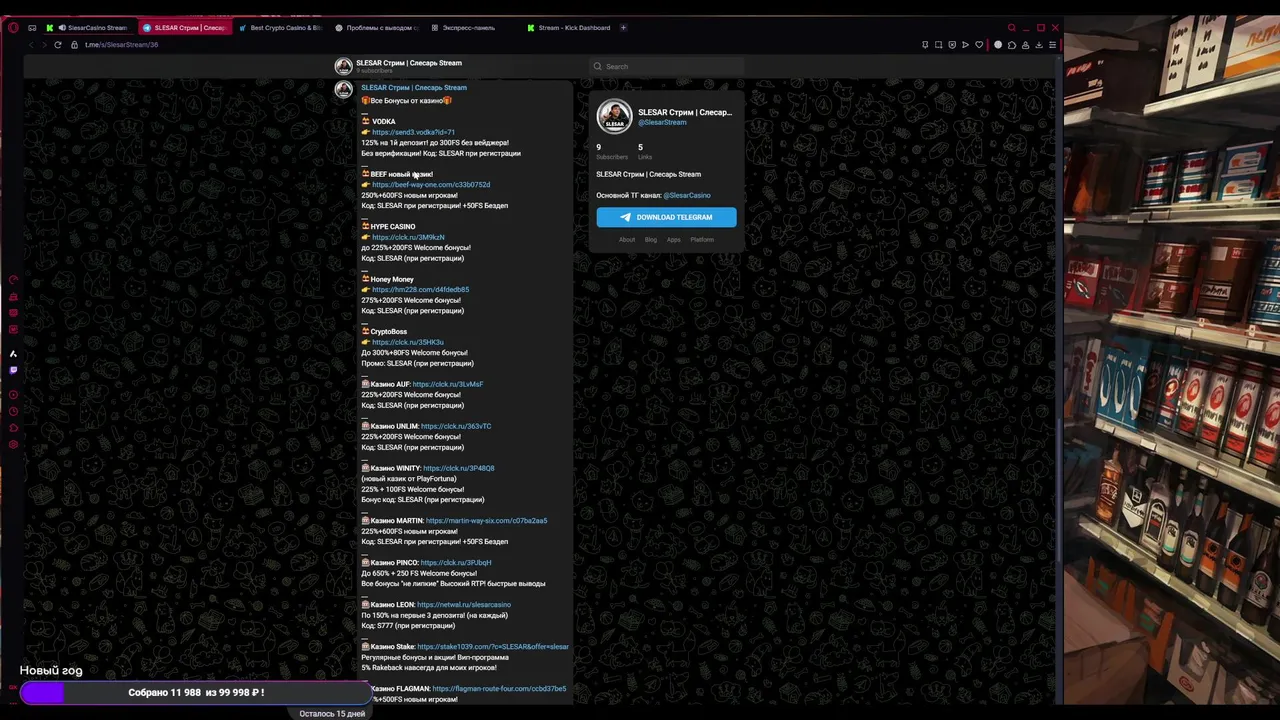The image size is (1280, 720).
Task: Open the Казино UNLIM clck.ru link
Action: [456, 426]
